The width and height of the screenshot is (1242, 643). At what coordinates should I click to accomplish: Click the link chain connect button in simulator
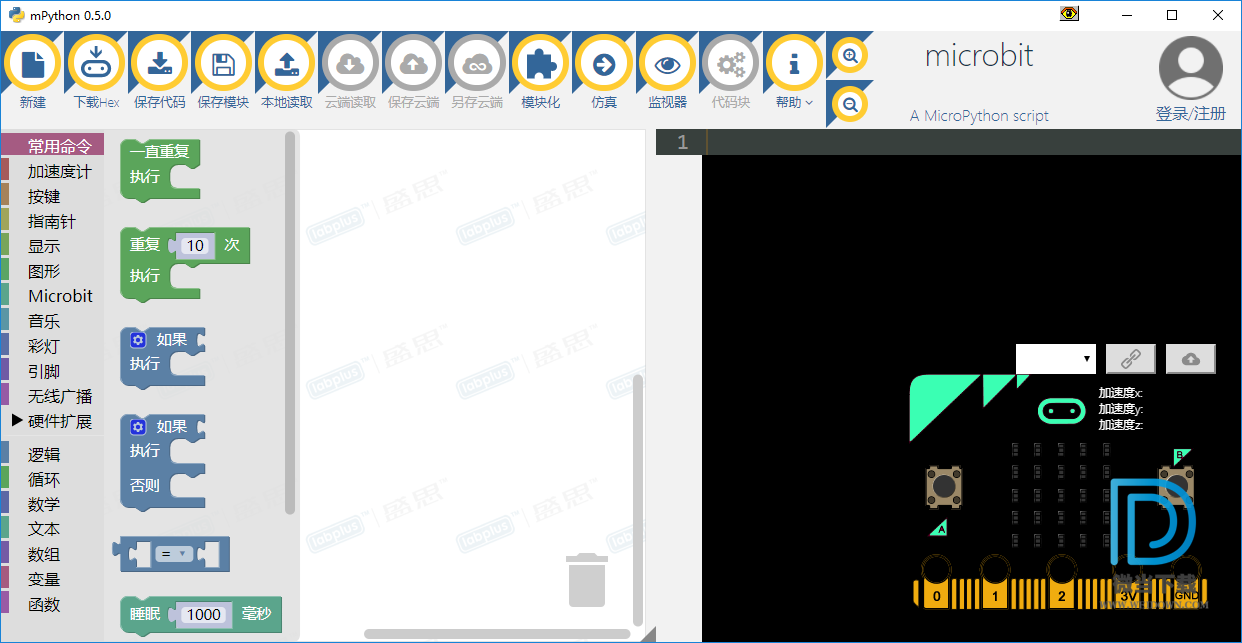(x=1131, y=359)
